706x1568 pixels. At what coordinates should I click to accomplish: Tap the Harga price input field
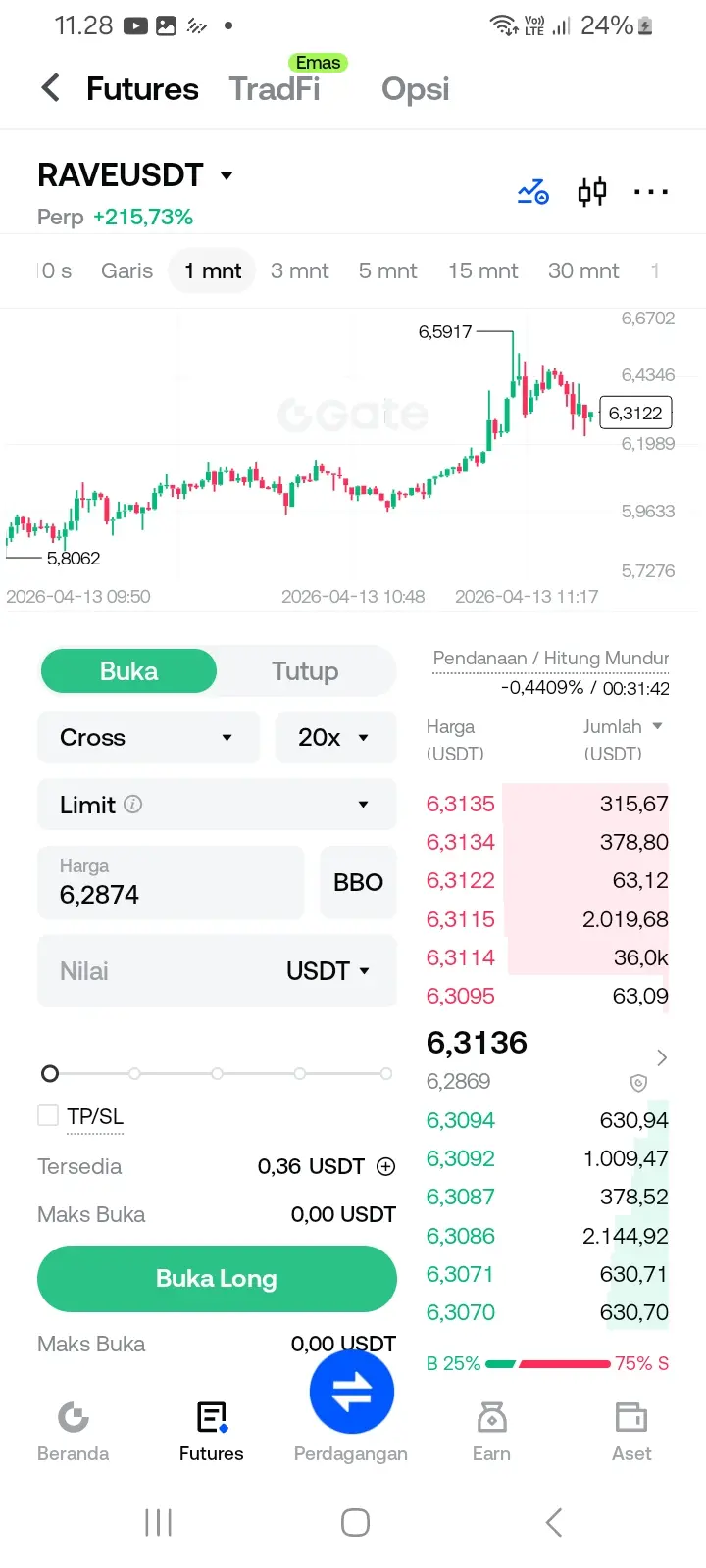click(x=171, y=882)
